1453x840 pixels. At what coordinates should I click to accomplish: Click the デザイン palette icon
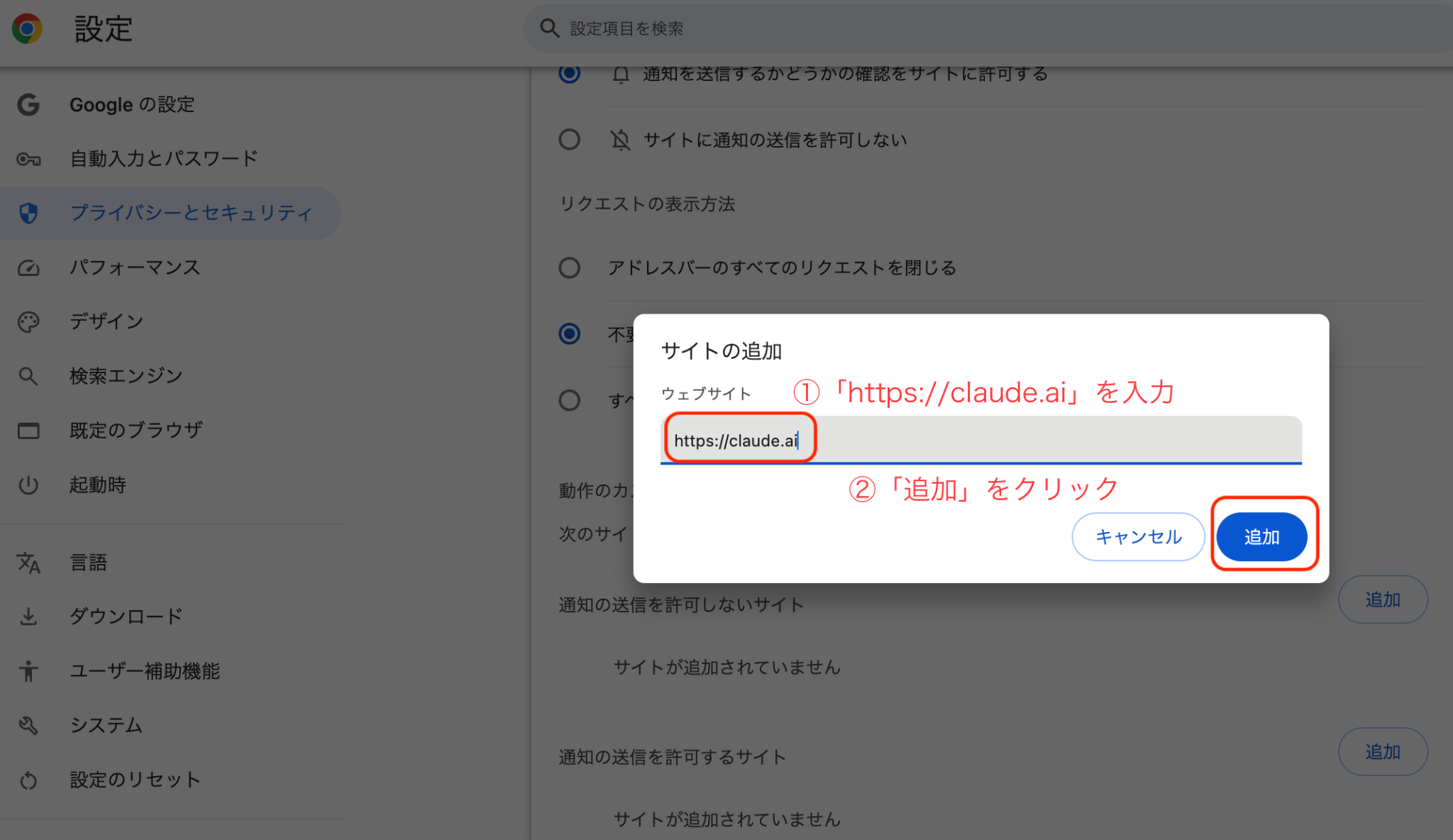point(28,321)
